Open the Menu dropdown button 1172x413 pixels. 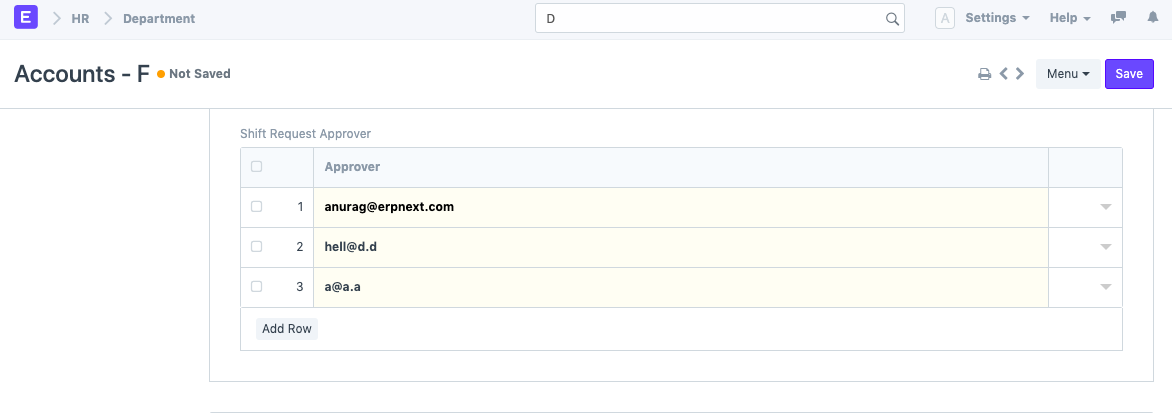1067,74
